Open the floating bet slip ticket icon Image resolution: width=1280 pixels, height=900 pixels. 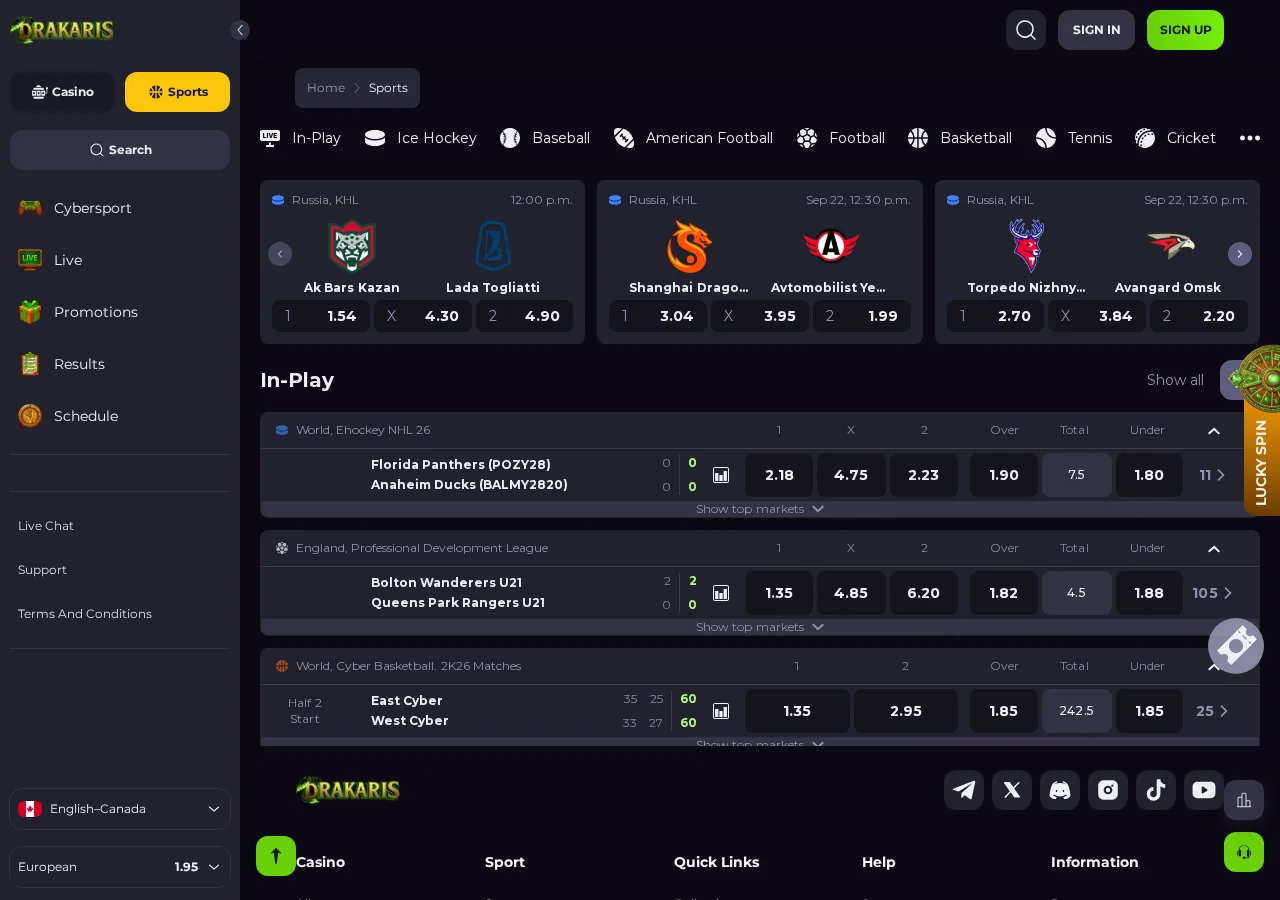pyautogui.click(x=1236, y=646)
